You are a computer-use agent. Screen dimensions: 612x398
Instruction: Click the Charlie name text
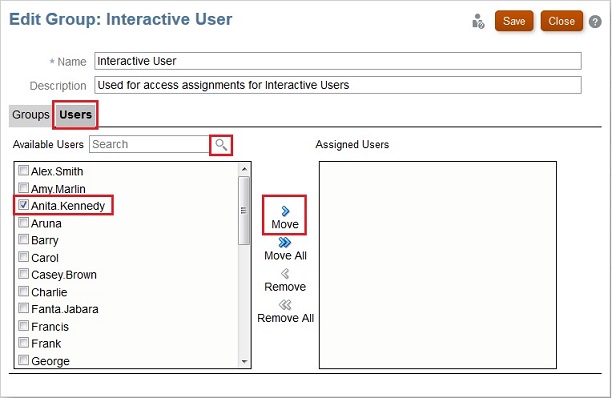[49, 292]
